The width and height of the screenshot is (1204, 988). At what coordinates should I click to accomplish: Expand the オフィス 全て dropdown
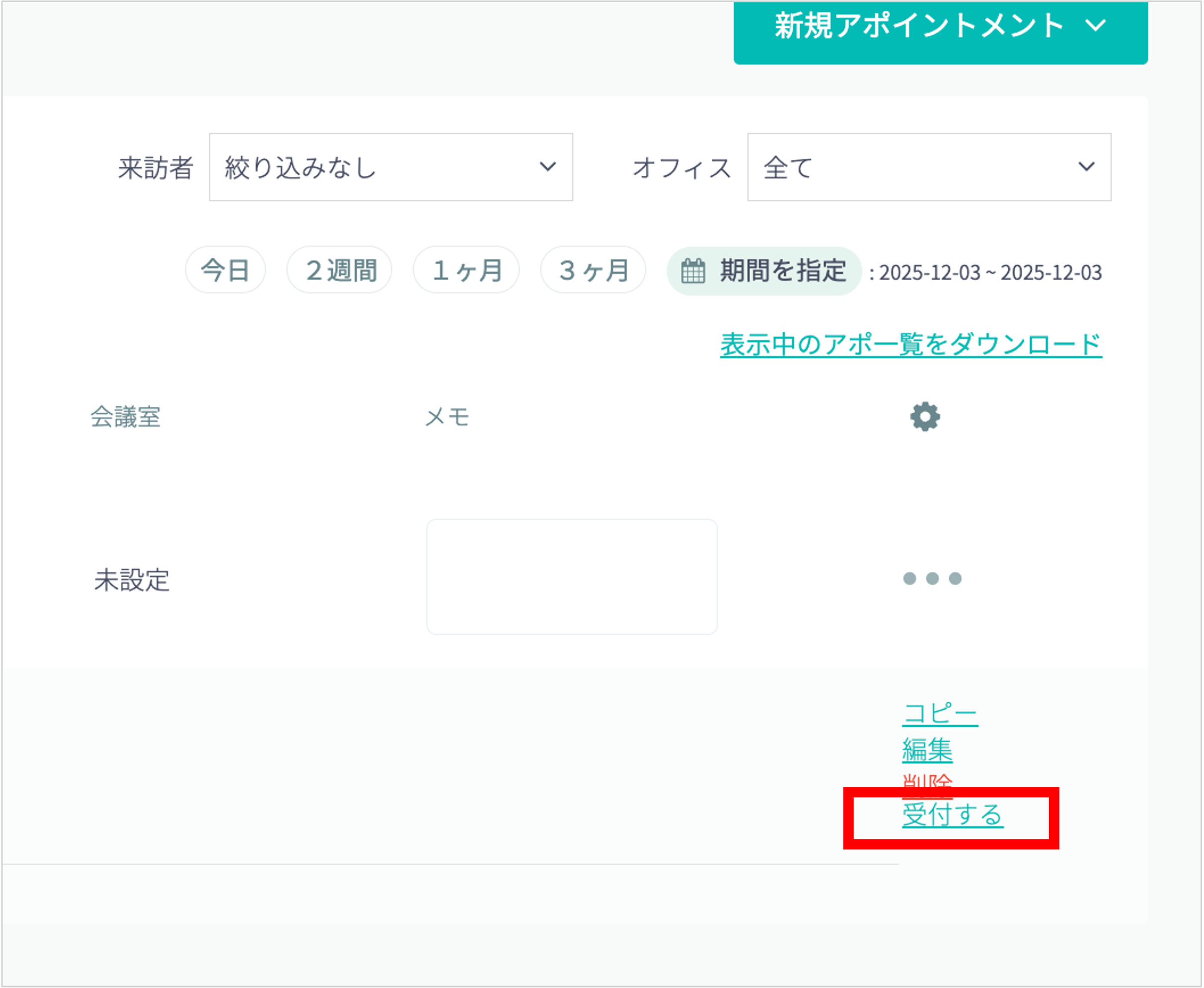[929, 167]
